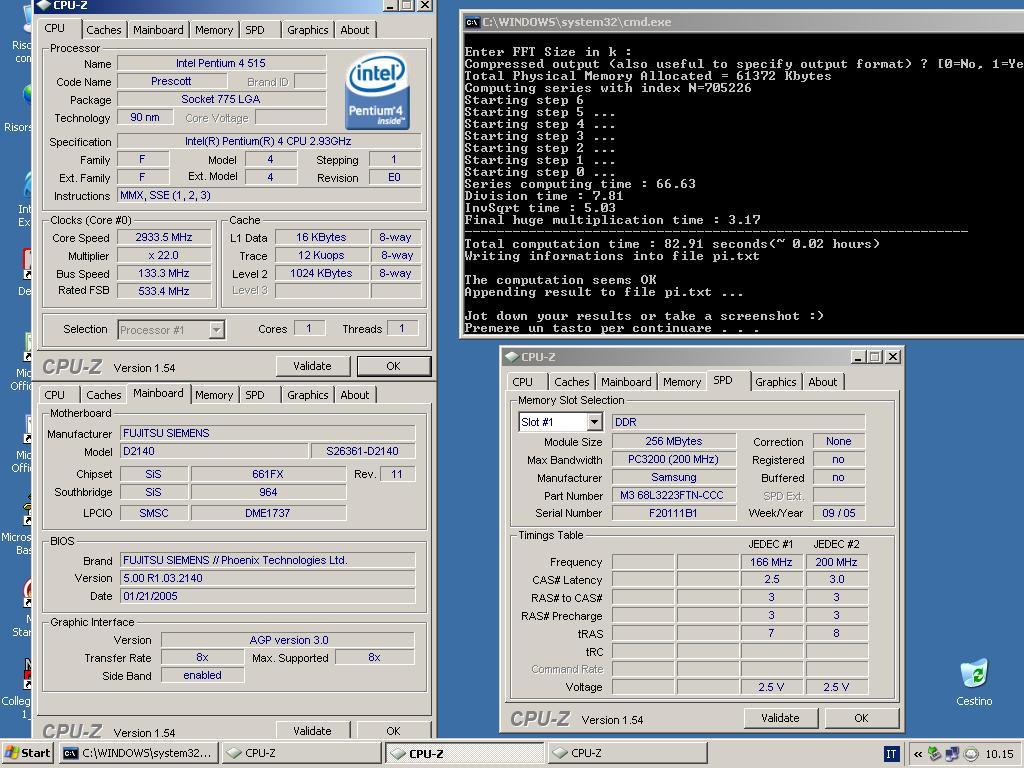Open Mainboard tab in the SPD CPU-Z window
Screen dimensions: 1024x768
626,382
